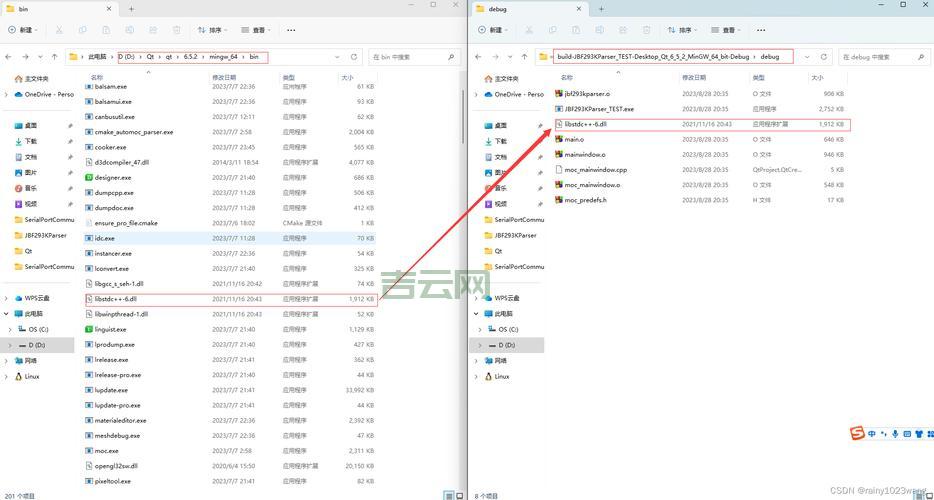Select the bin tab title
The height and width of the screenshot is (500, 934).
(x=24, y=9)
